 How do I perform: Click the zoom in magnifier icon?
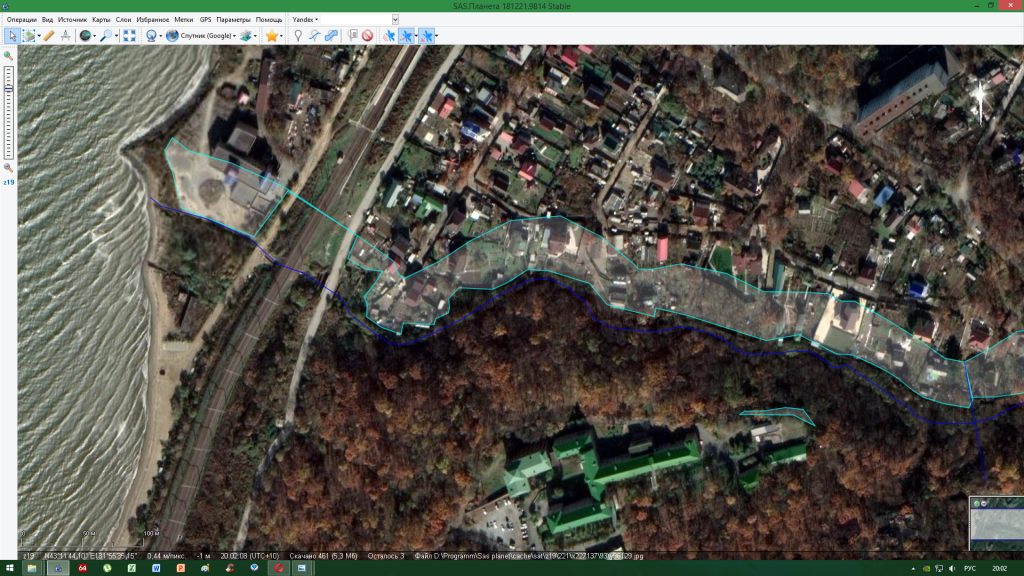[x=9, y=56]
